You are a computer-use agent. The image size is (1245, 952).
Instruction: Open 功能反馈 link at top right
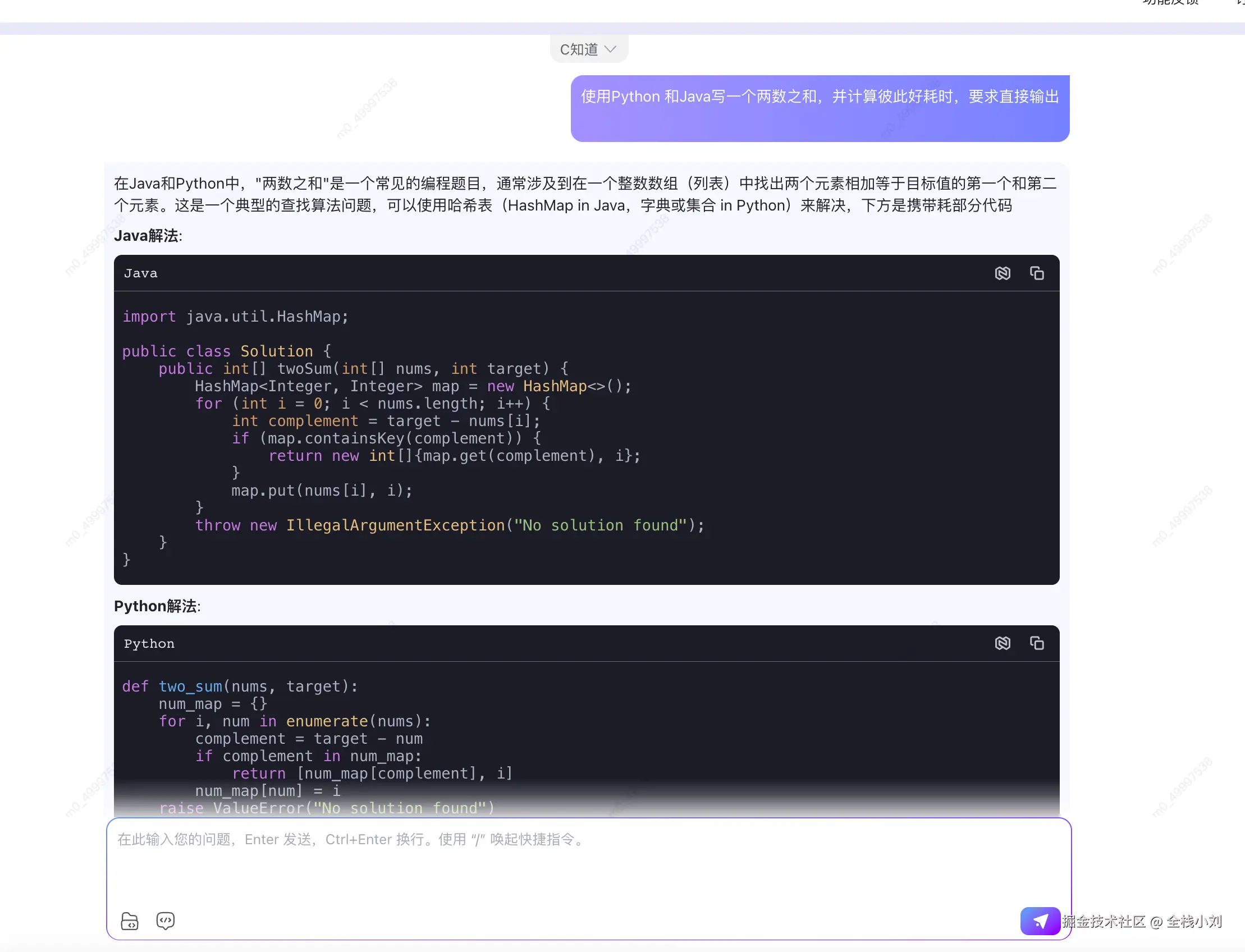[x=1171, y=2]
